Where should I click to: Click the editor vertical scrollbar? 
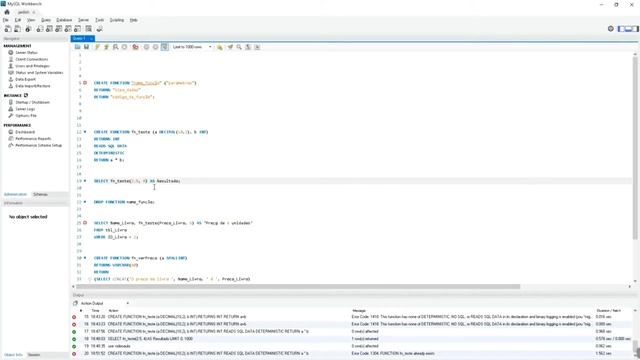point(635,148)
